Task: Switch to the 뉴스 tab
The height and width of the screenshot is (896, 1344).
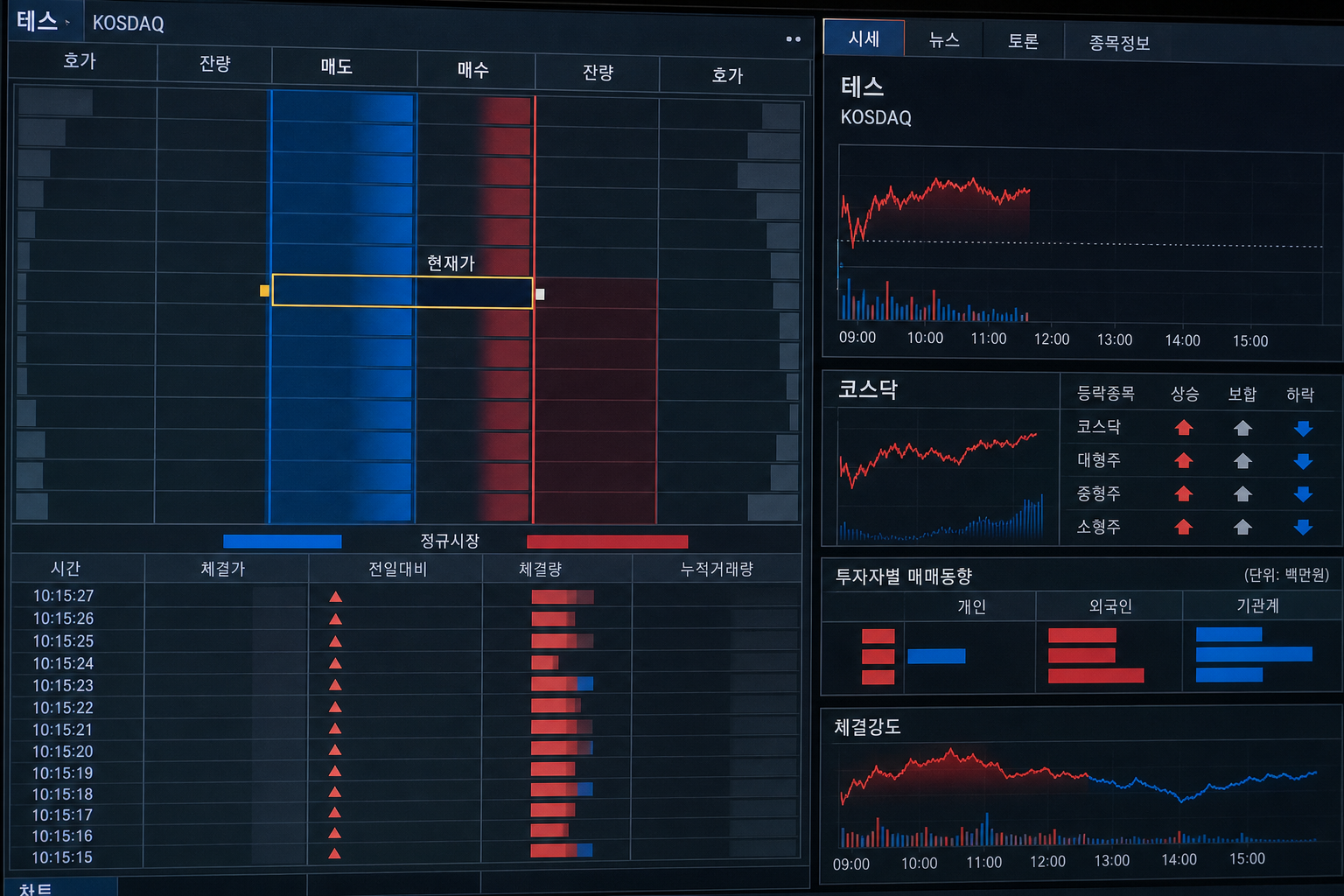Action: [x=944, y=39]
